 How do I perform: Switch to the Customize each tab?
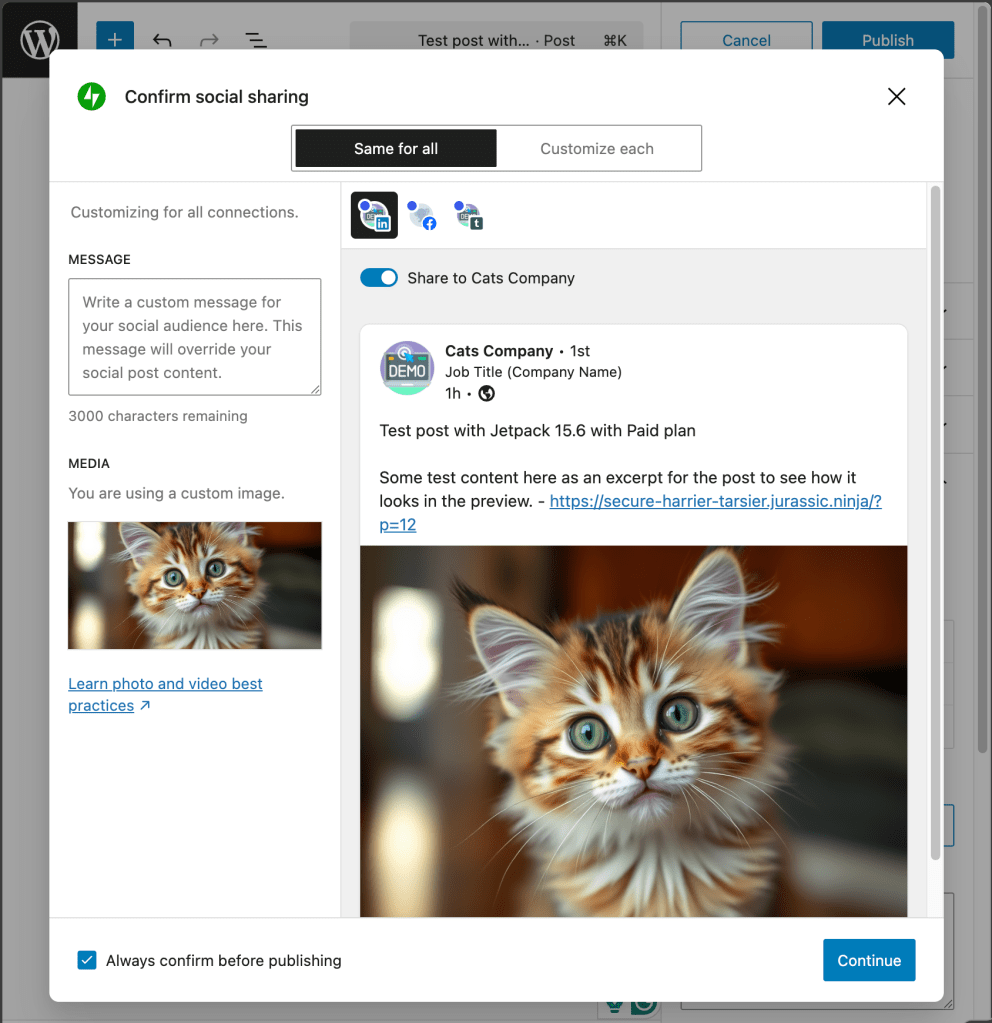[x=597, y=148]
